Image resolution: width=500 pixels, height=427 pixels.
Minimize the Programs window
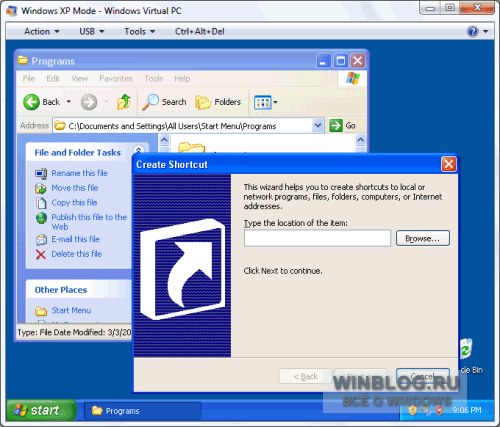click(x=323, y=61)
